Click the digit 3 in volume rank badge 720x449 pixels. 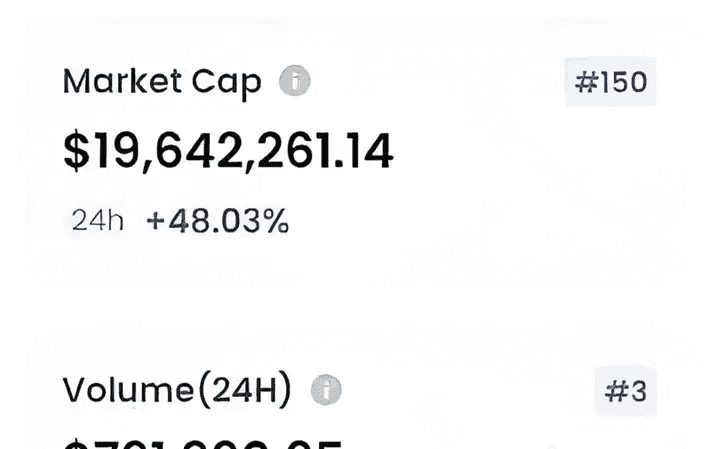638,392
